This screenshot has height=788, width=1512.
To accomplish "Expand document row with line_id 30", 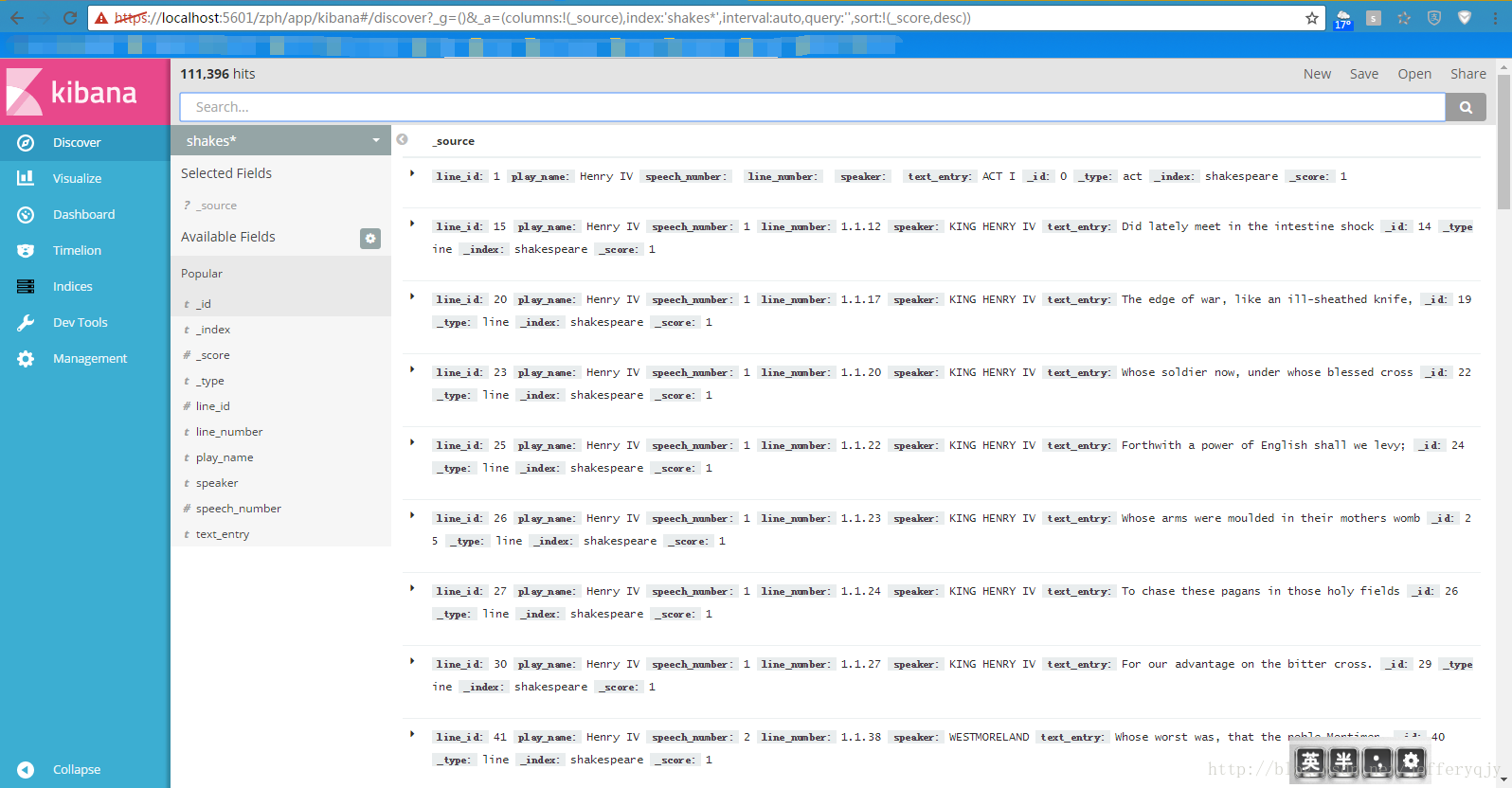I will pos(412,661).
